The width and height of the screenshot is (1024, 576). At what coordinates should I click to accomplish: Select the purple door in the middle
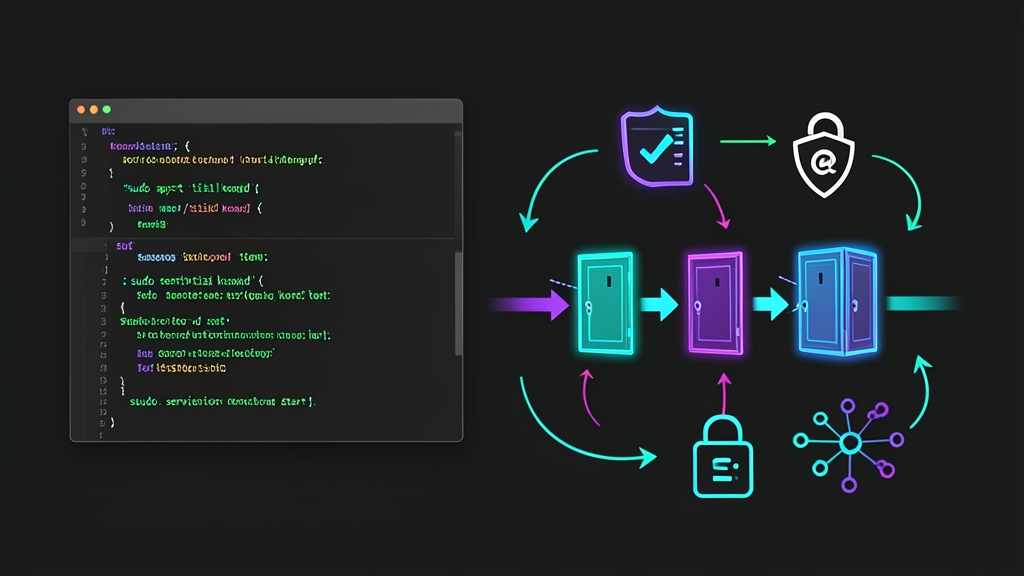pos(716,303)
